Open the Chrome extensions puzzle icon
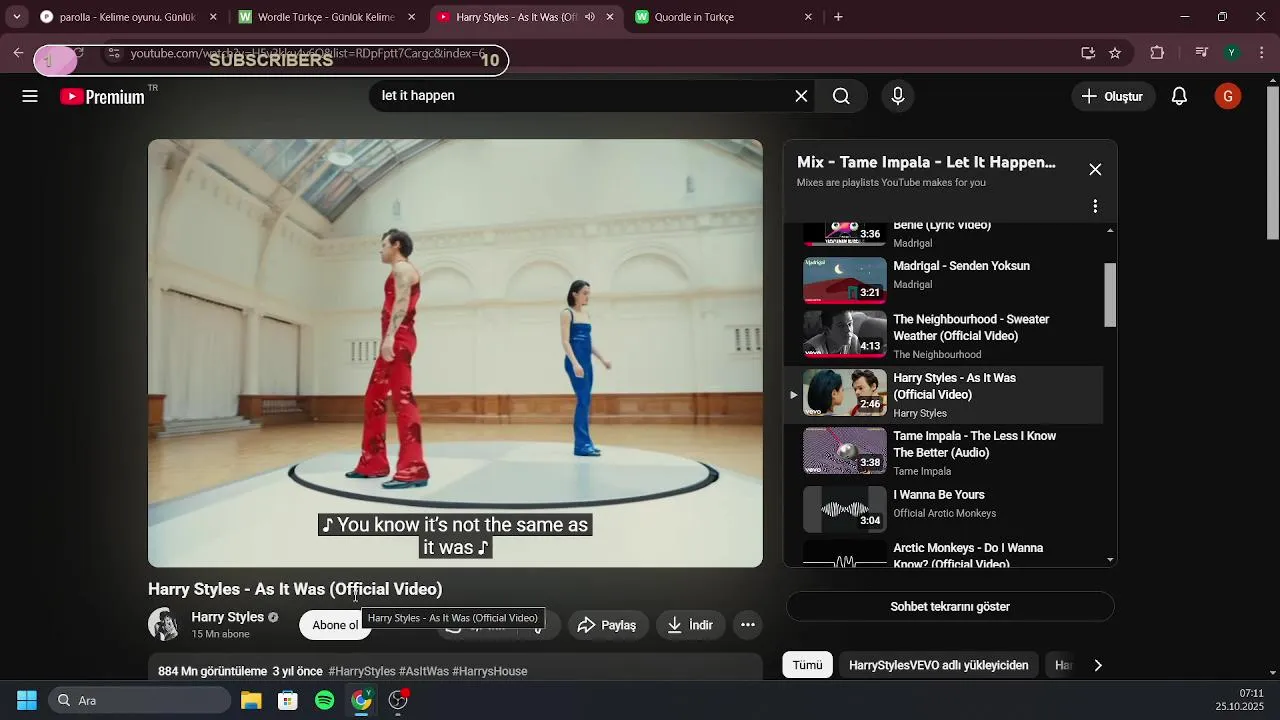 (x=1157, y=53)
